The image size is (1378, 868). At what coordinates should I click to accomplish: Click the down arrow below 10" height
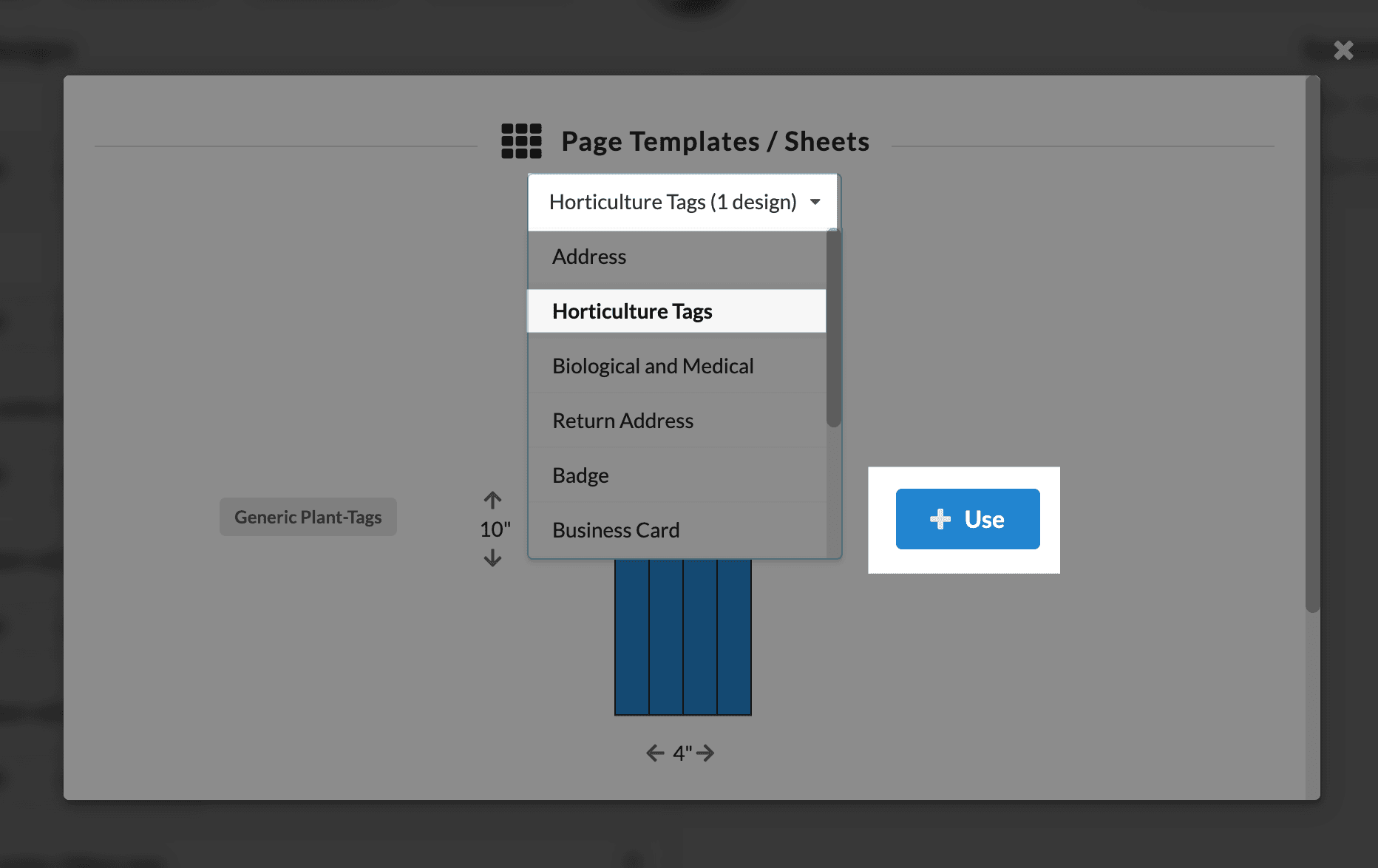pyautogui.click(x=492, y=558)
